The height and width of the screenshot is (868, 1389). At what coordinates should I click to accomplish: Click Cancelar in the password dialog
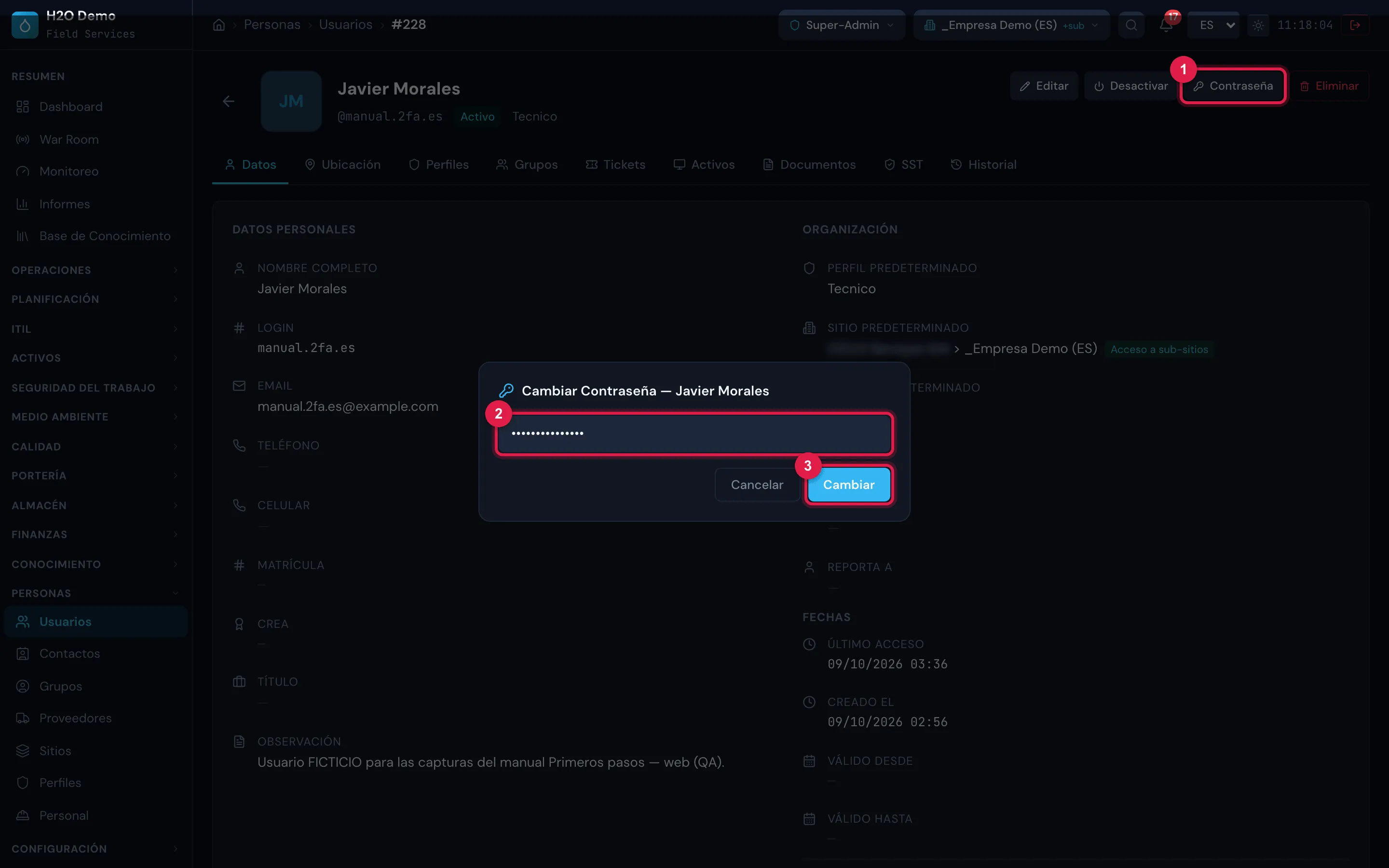coord(757,485)
